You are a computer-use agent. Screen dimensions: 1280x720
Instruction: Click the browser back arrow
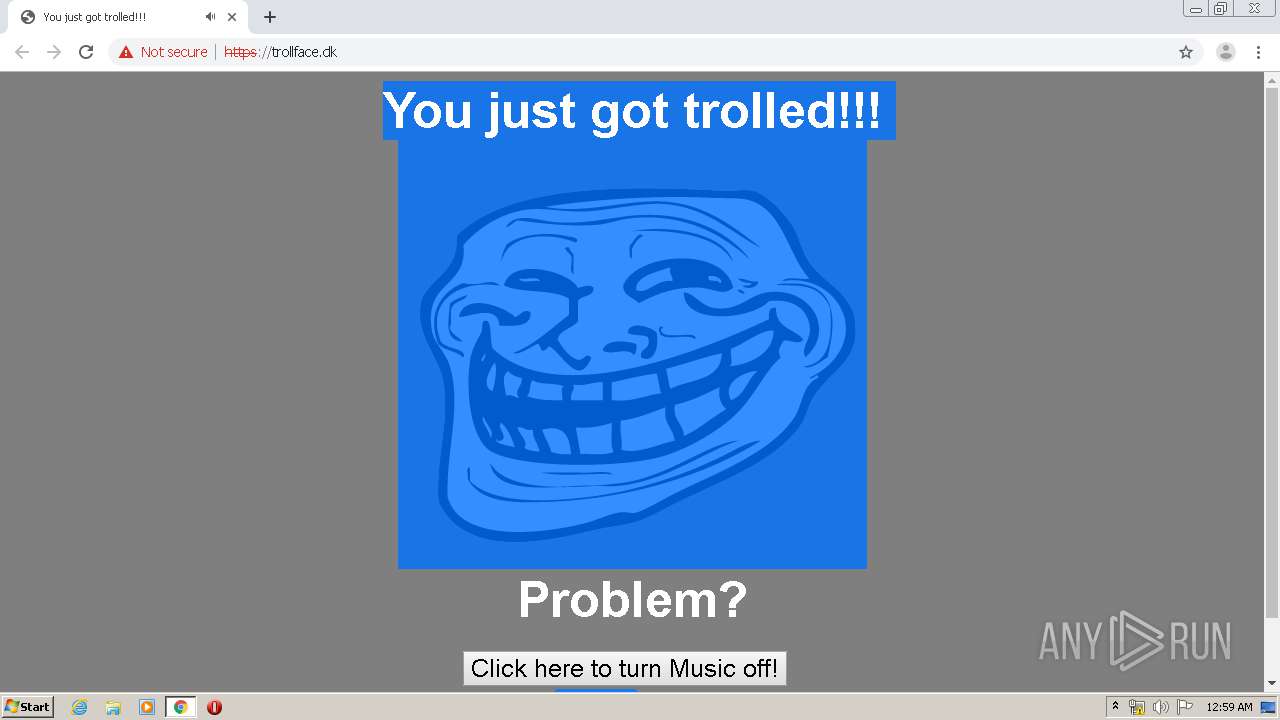22,52
